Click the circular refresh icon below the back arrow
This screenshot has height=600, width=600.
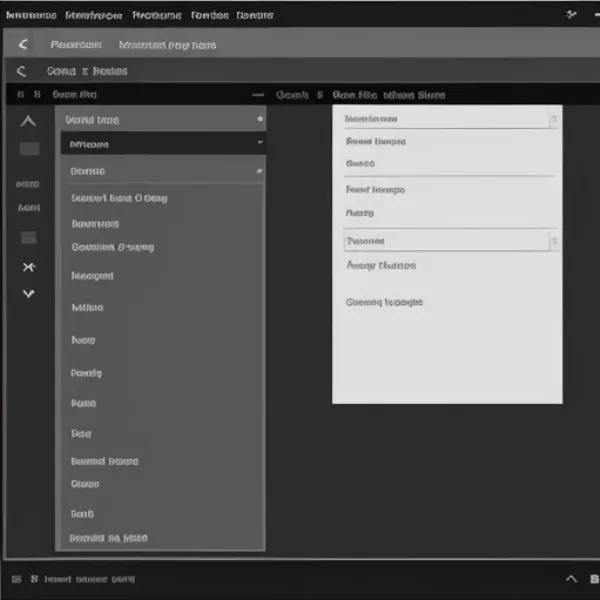tap(22, 71)
